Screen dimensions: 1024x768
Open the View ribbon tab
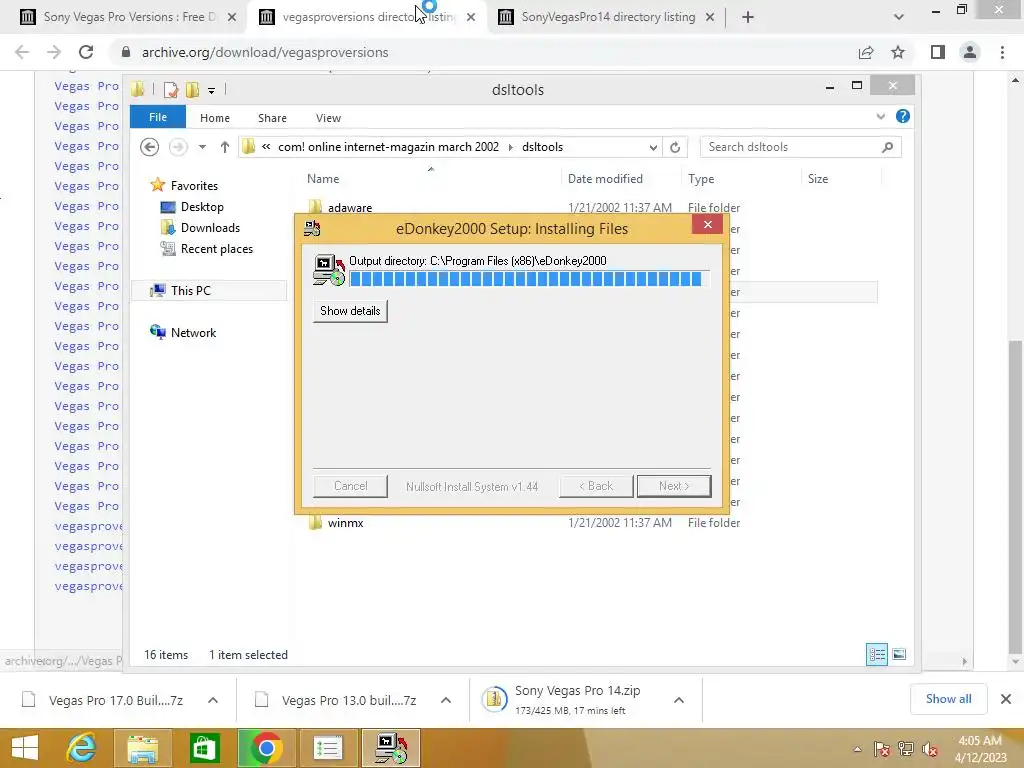(328, 118)
